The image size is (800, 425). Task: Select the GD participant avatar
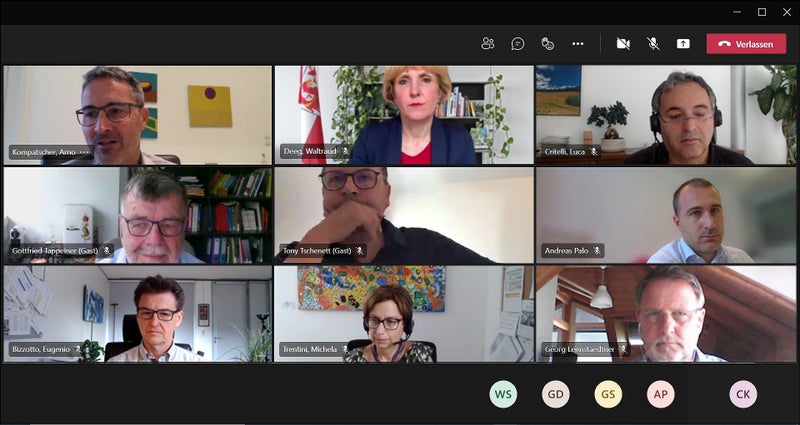556,394
